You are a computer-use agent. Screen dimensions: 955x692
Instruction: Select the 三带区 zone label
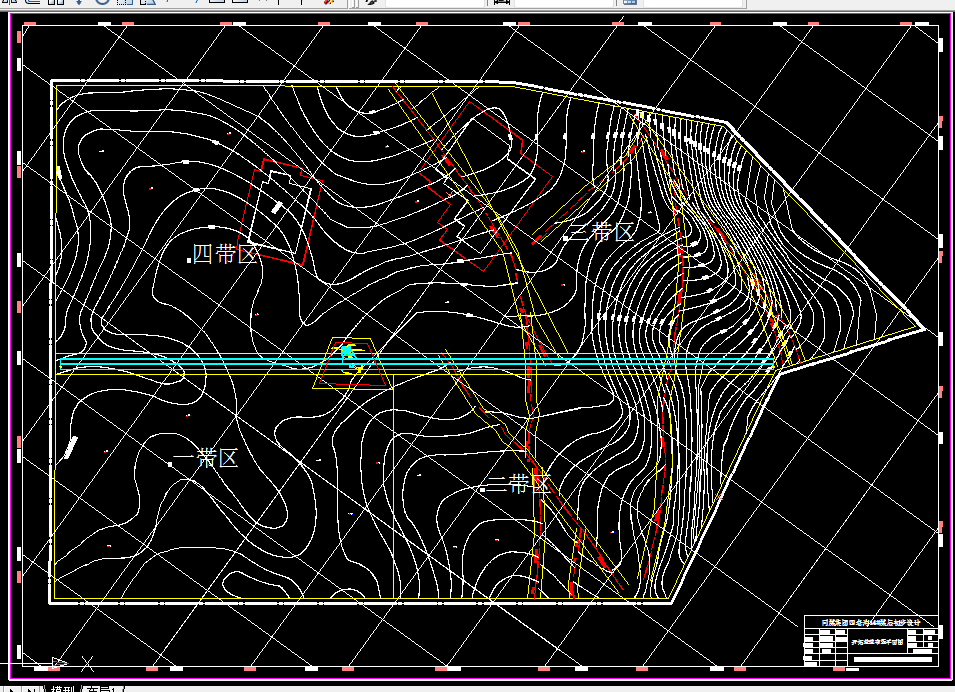click(601, 231)
